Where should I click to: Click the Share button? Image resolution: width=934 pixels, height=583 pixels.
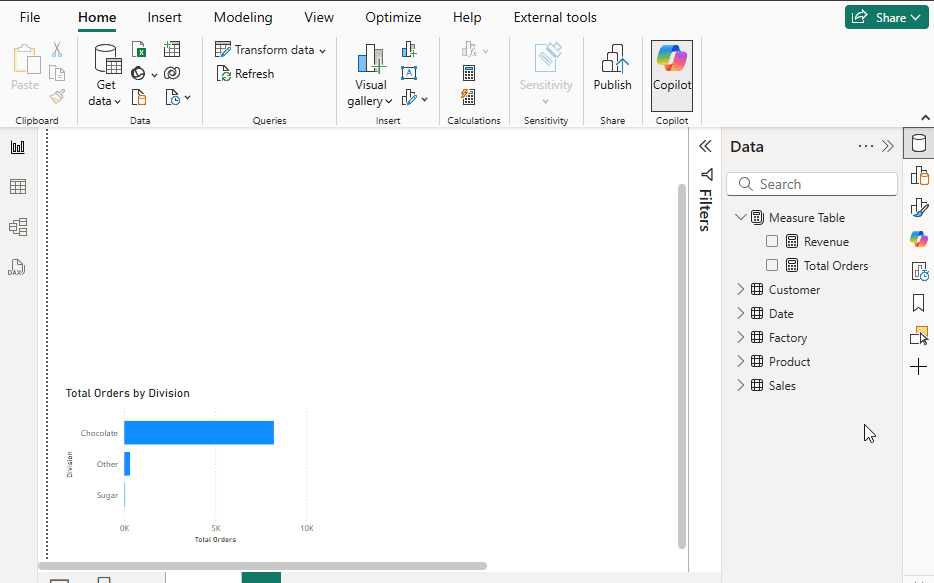[886, 17]
